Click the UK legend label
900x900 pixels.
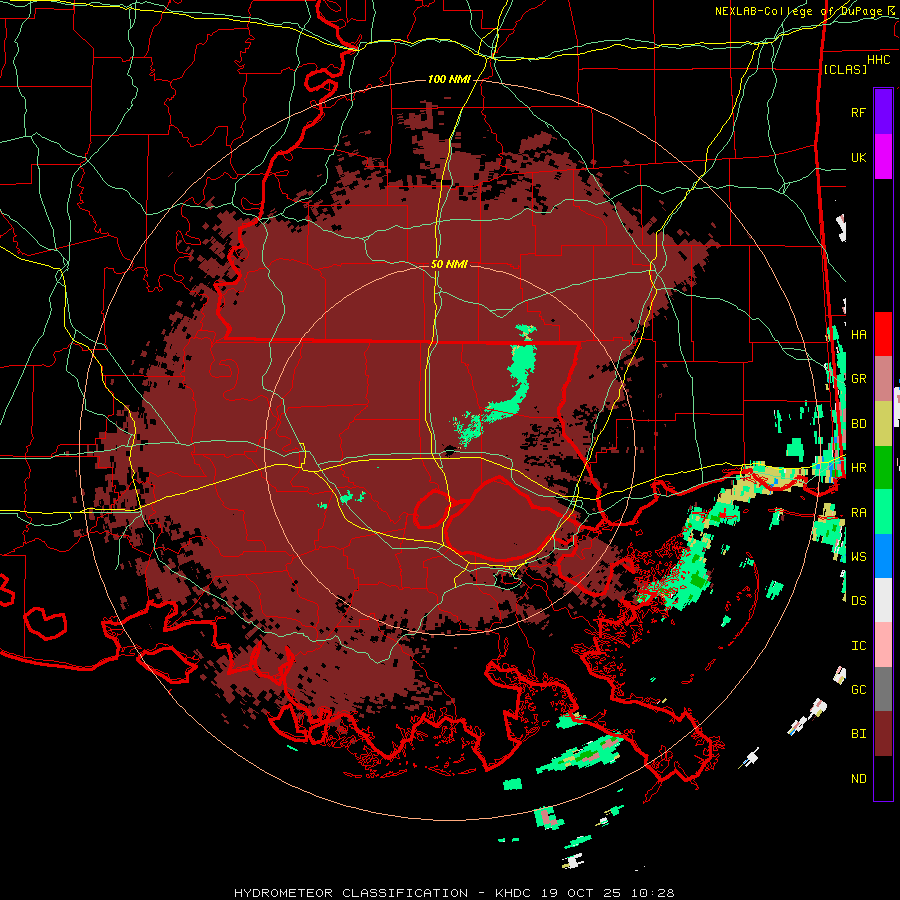point(858,157)
